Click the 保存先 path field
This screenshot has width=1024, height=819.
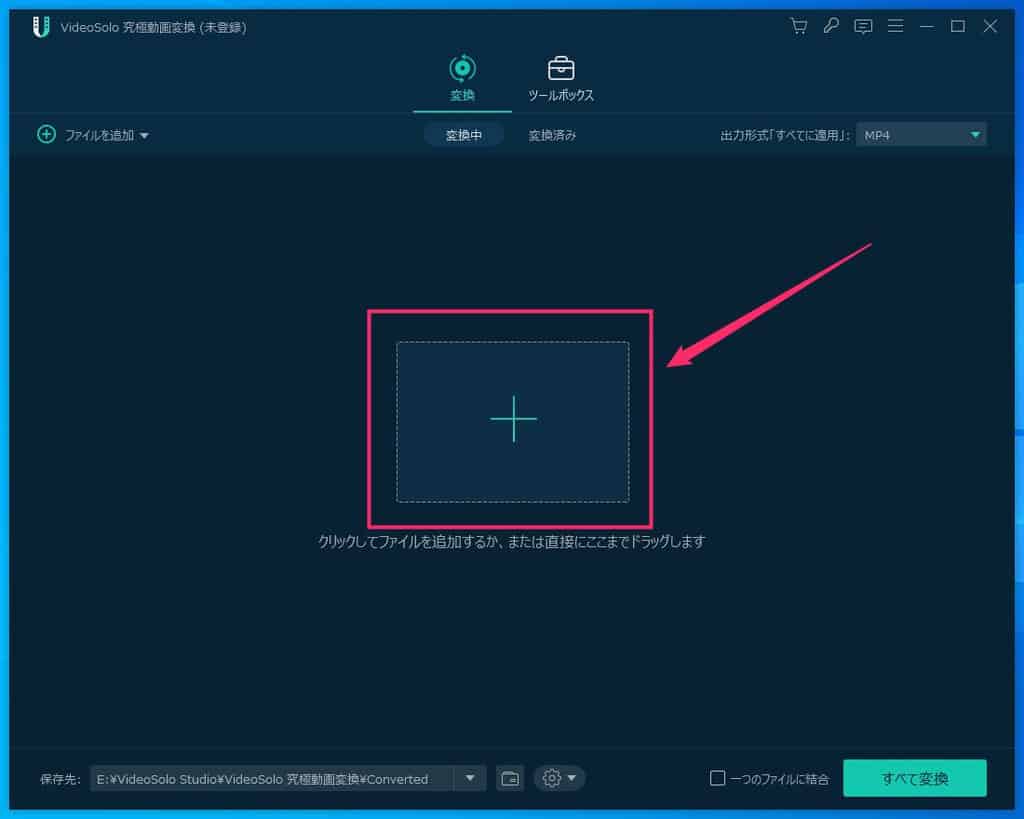270,778
